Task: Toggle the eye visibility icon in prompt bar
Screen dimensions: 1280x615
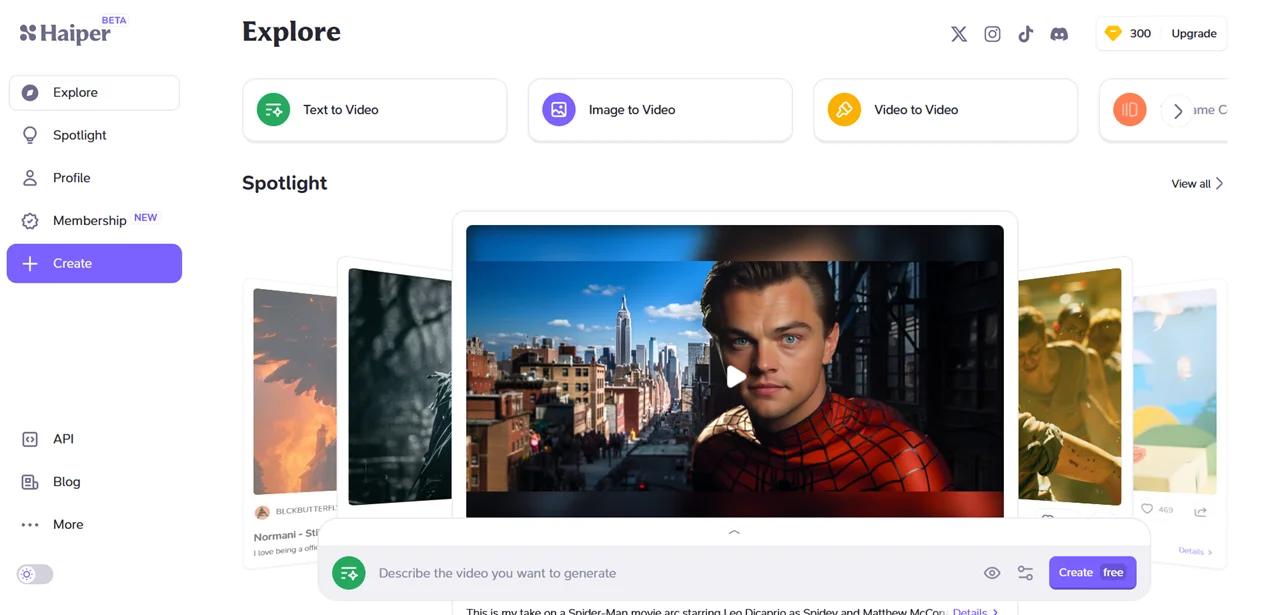Action: 992,573
